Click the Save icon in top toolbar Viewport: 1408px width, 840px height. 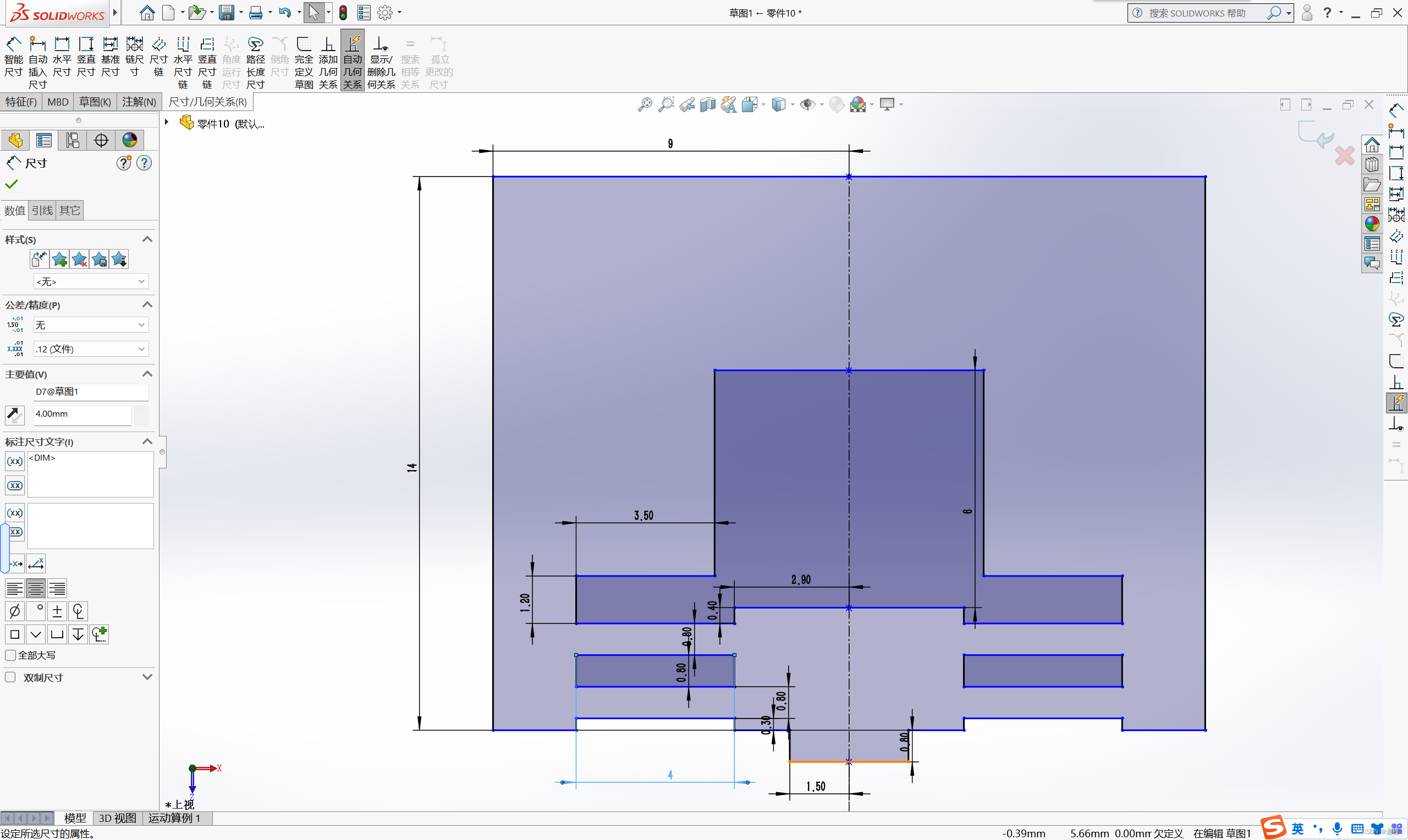coord(227,13)
